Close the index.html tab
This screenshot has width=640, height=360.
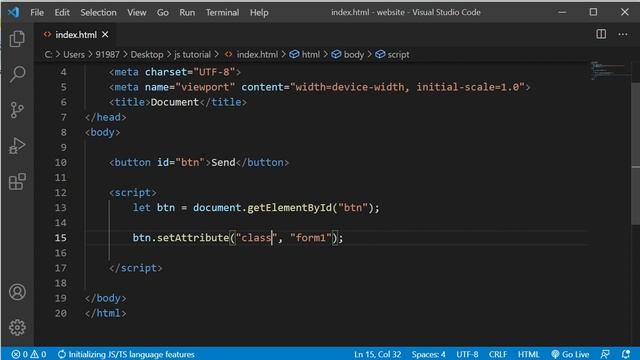(x=105, y=35)
